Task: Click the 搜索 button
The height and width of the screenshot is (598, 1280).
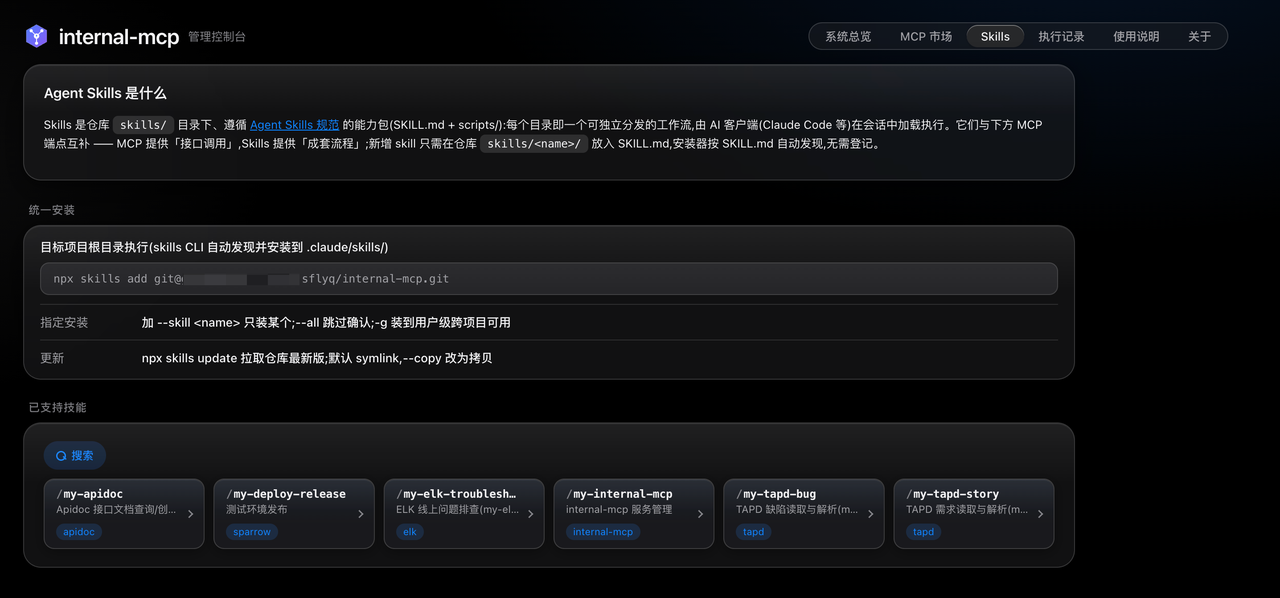Action: [75, 455]
